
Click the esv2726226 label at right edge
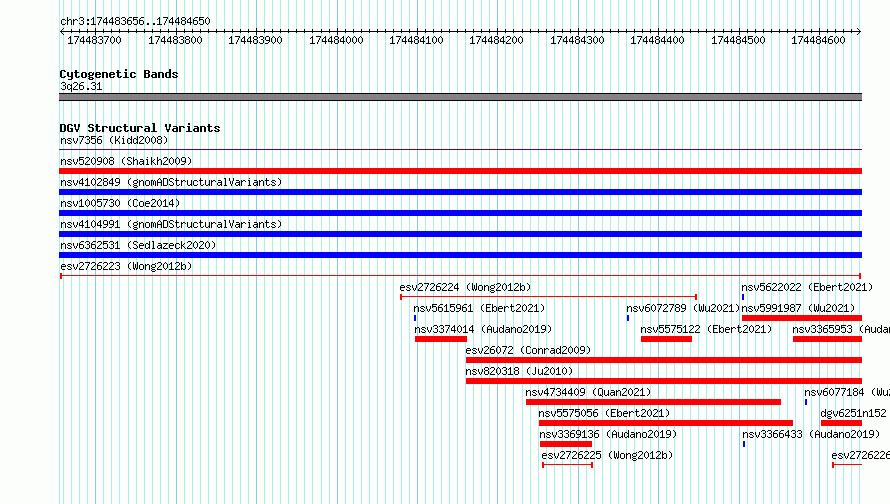coord(860,455)
